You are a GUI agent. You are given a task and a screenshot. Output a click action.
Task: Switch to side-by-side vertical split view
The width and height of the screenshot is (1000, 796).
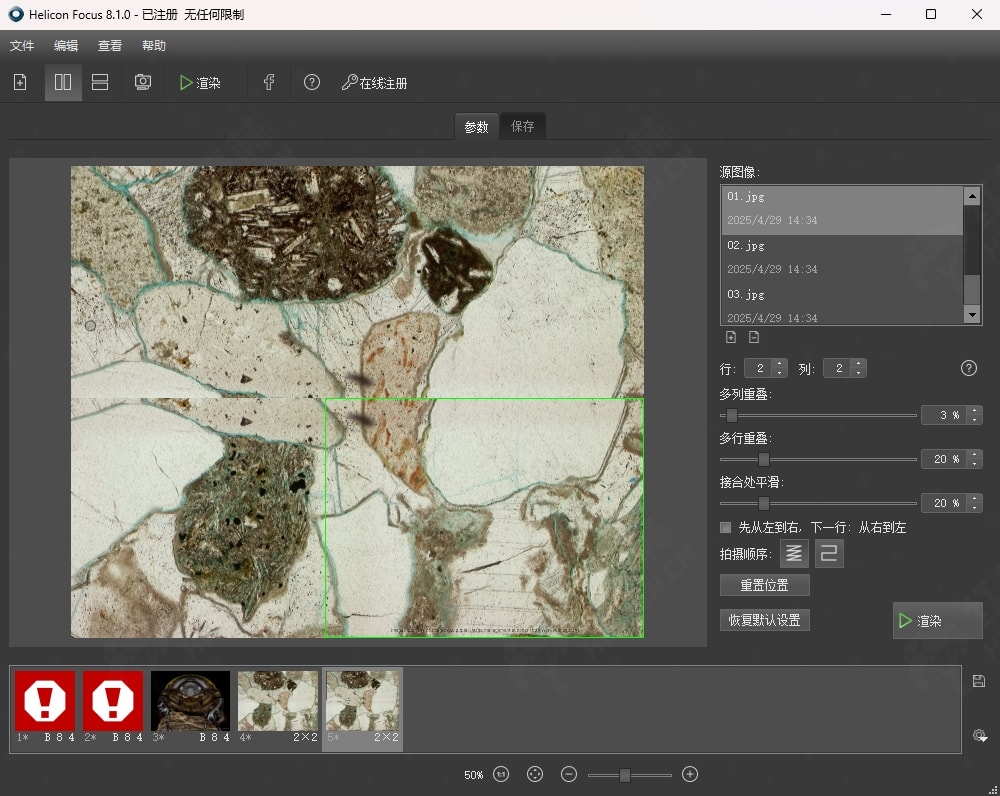63,83
